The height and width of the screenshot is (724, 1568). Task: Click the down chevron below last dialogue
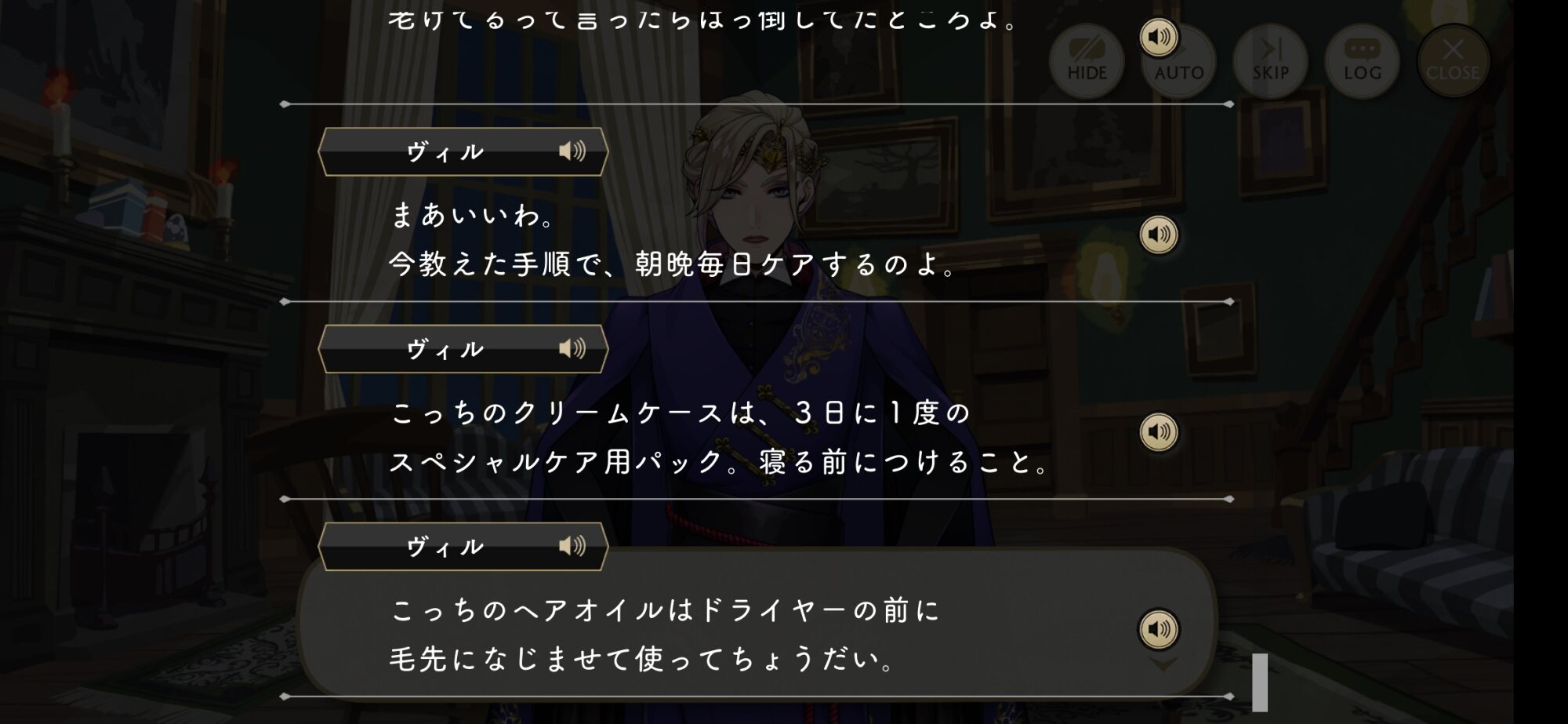(x=1163, y=665)
